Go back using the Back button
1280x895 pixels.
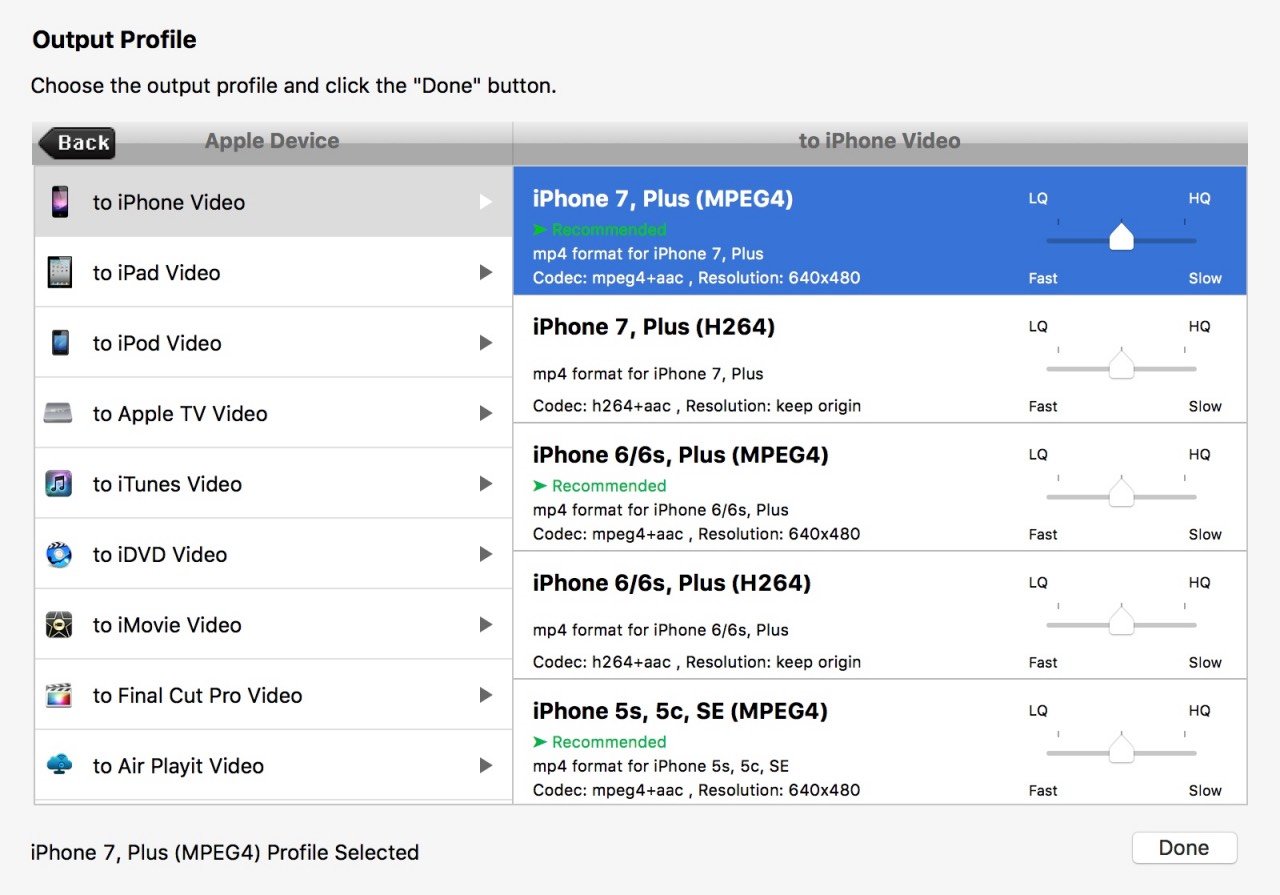(78, 143)
